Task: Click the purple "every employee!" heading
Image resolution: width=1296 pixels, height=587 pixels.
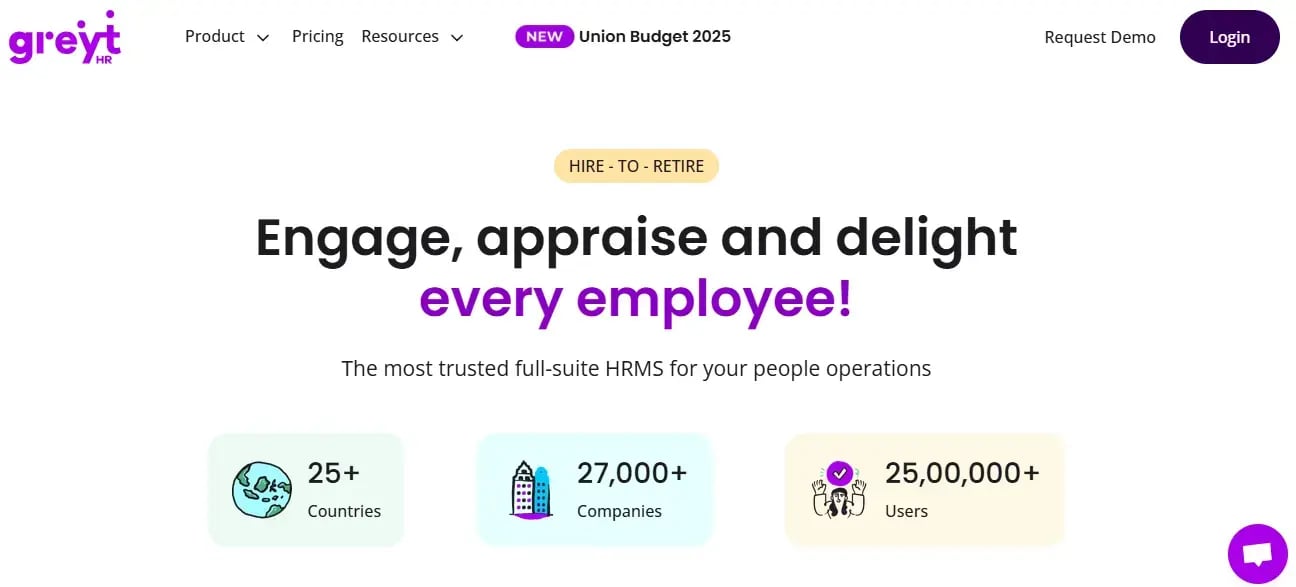Action: (636, 299)
